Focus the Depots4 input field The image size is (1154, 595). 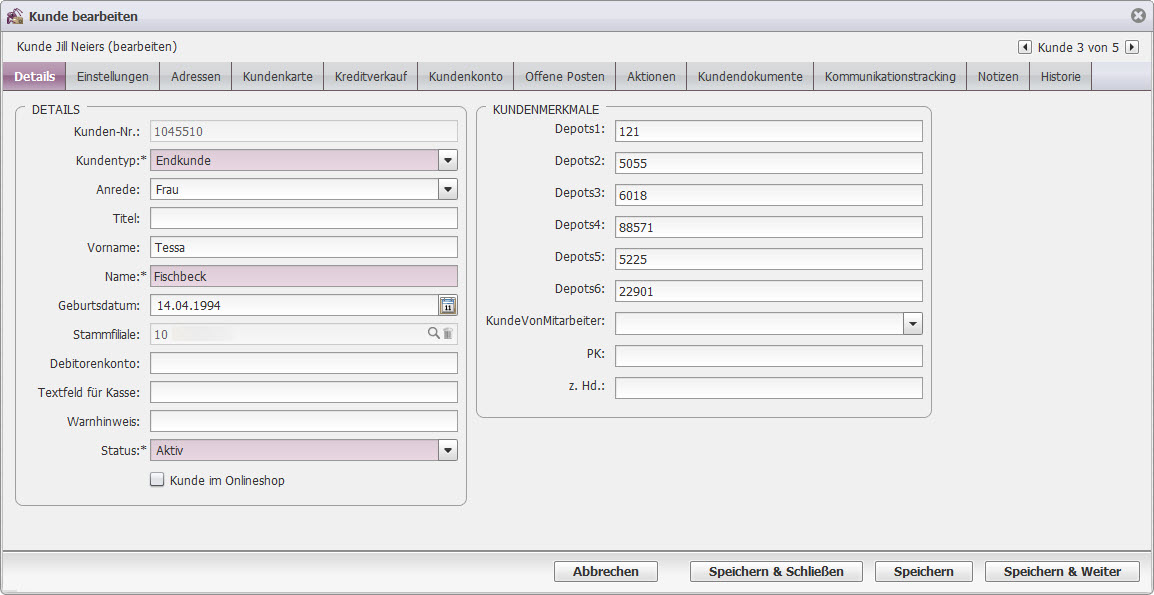pyautogui.click(x=768, y=227)
